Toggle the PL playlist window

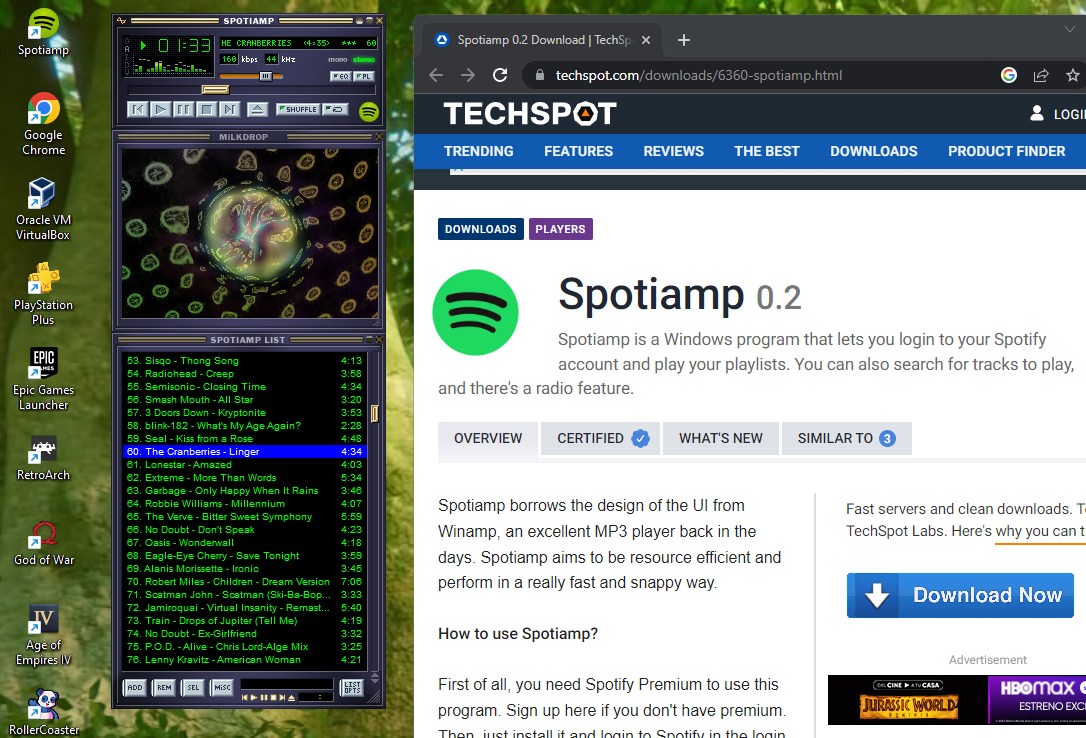pos(365,76)
